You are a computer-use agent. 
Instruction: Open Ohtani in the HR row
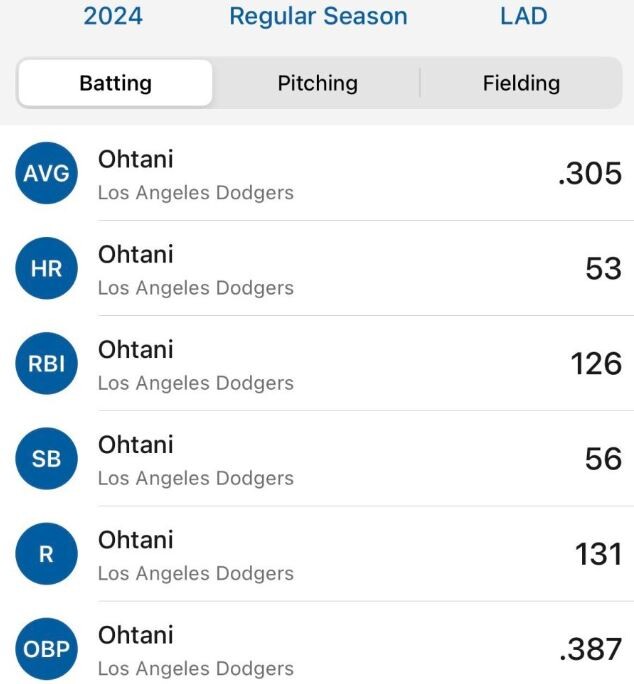[136, 254]
